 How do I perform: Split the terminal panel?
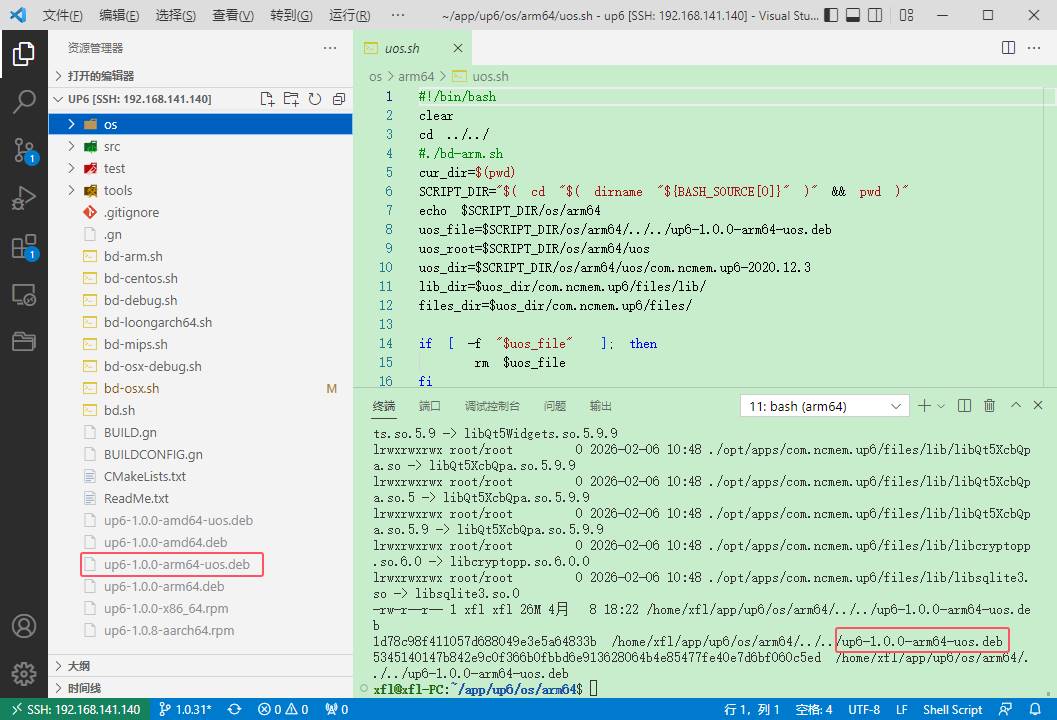[x=964, y=406]
